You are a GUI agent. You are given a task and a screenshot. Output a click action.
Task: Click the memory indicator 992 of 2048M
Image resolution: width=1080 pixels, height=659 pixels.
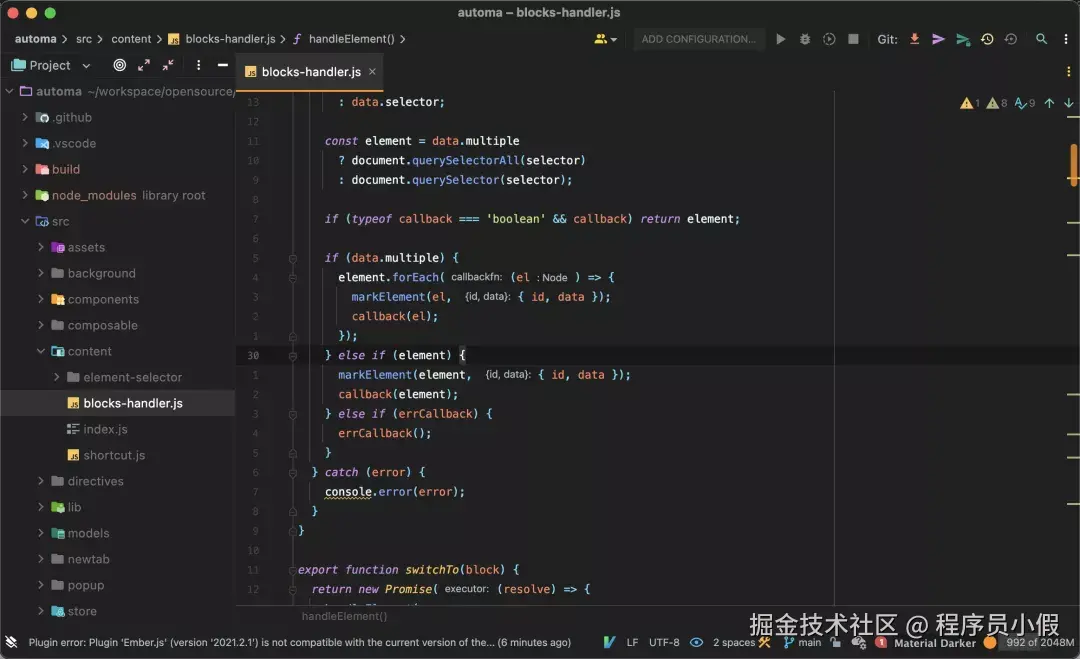tap(1040, 642)
